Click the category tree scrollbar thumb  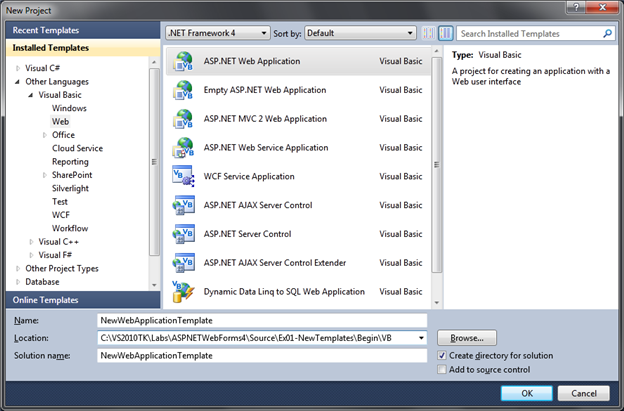click(x=154, y=162)
